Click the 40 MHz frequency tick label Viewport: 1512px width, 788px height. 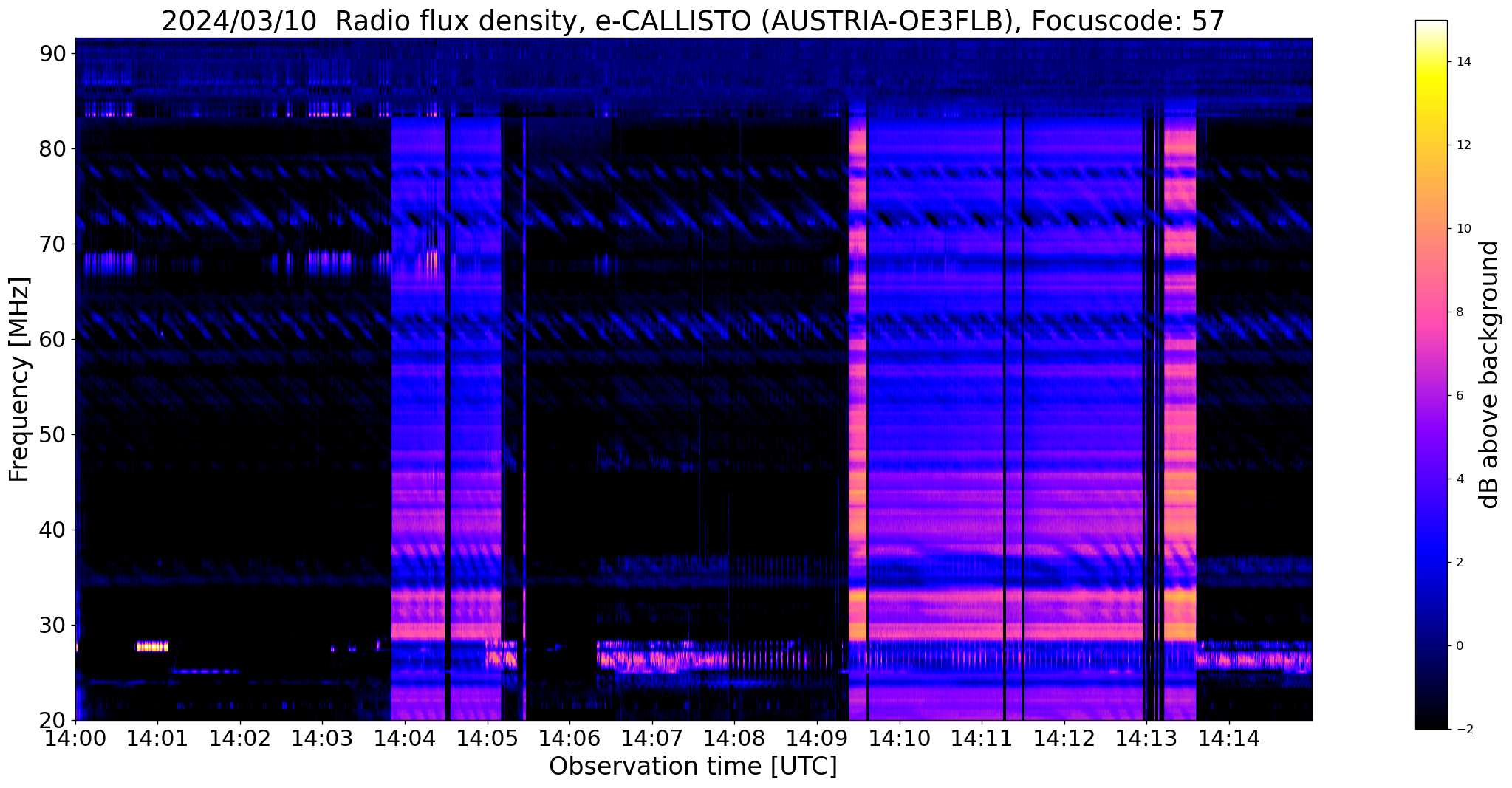point(54,530)
